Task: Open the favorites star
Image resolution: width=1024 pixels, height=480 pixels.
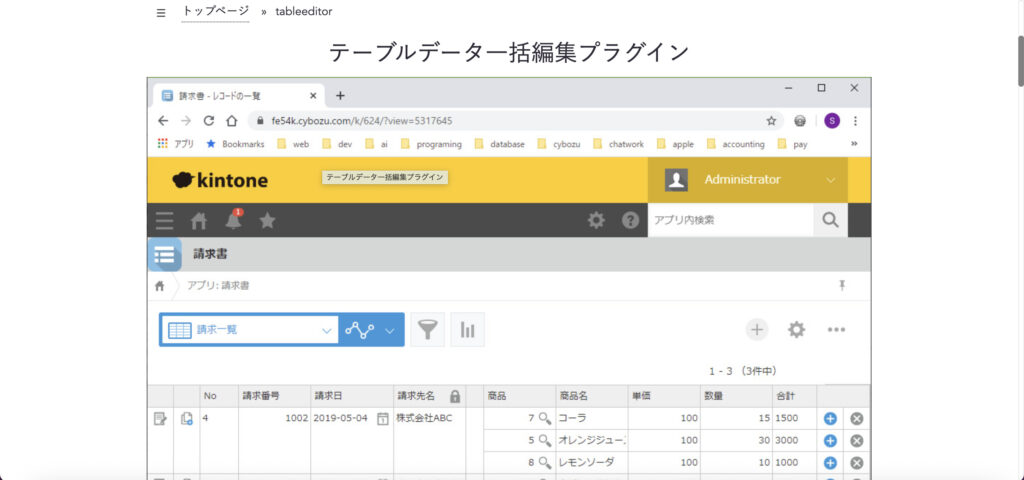Action: 267,221
